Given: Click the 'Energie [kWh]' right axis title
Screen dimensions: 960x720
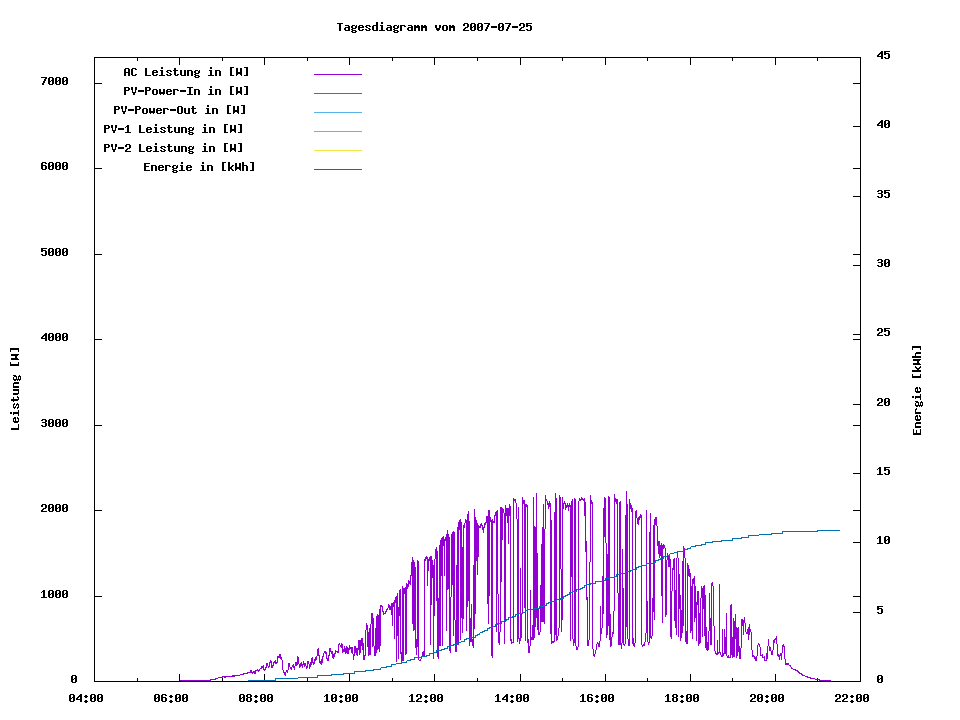Looking at the screenshot, I should click(x=917, y=390).
